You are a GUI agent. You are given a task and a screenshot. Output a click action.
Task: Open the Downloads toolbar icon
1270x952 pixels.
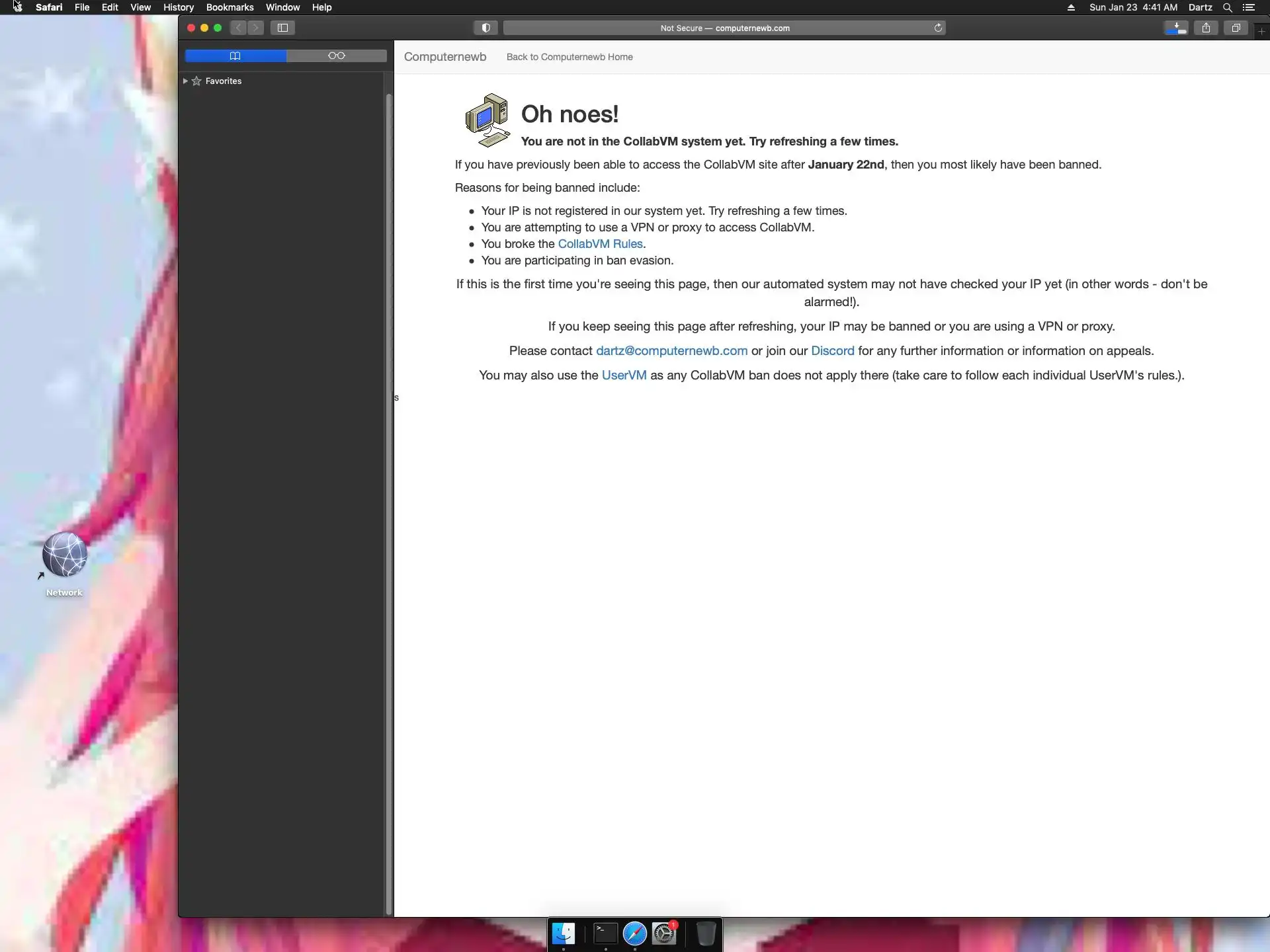[1176, 28]
